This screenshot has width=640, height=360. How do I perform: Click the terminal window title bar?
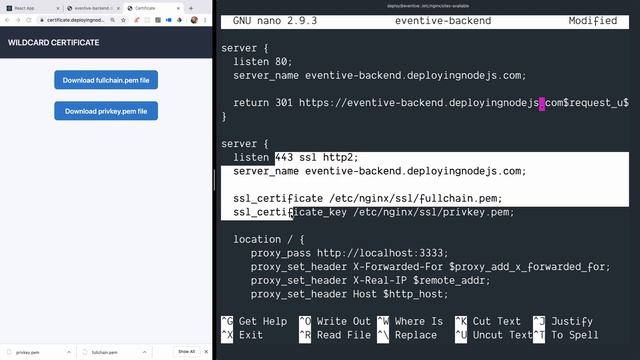tap(428, 6)
